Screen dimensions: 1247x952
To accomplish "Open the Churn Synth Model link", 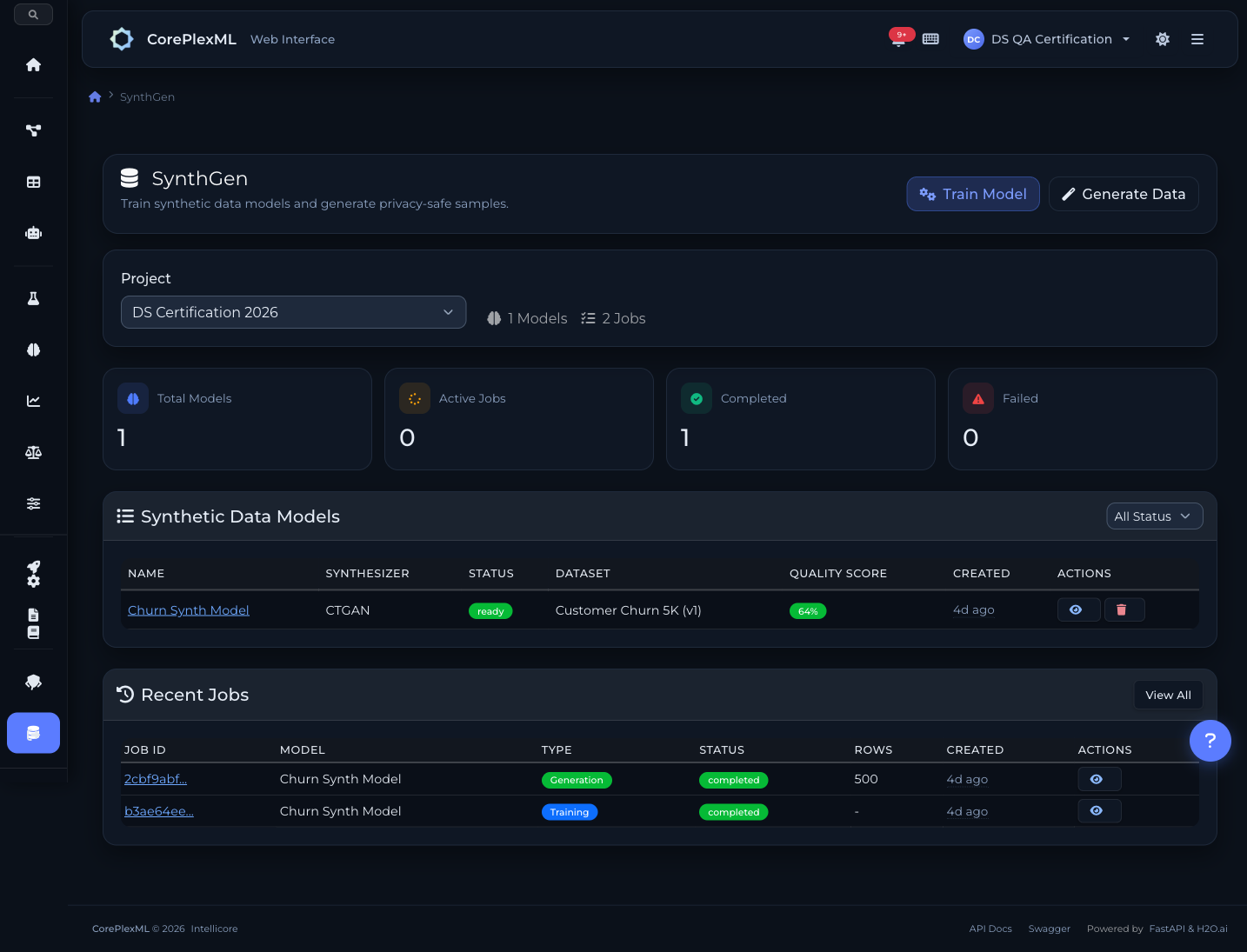I will pos(189,610).
